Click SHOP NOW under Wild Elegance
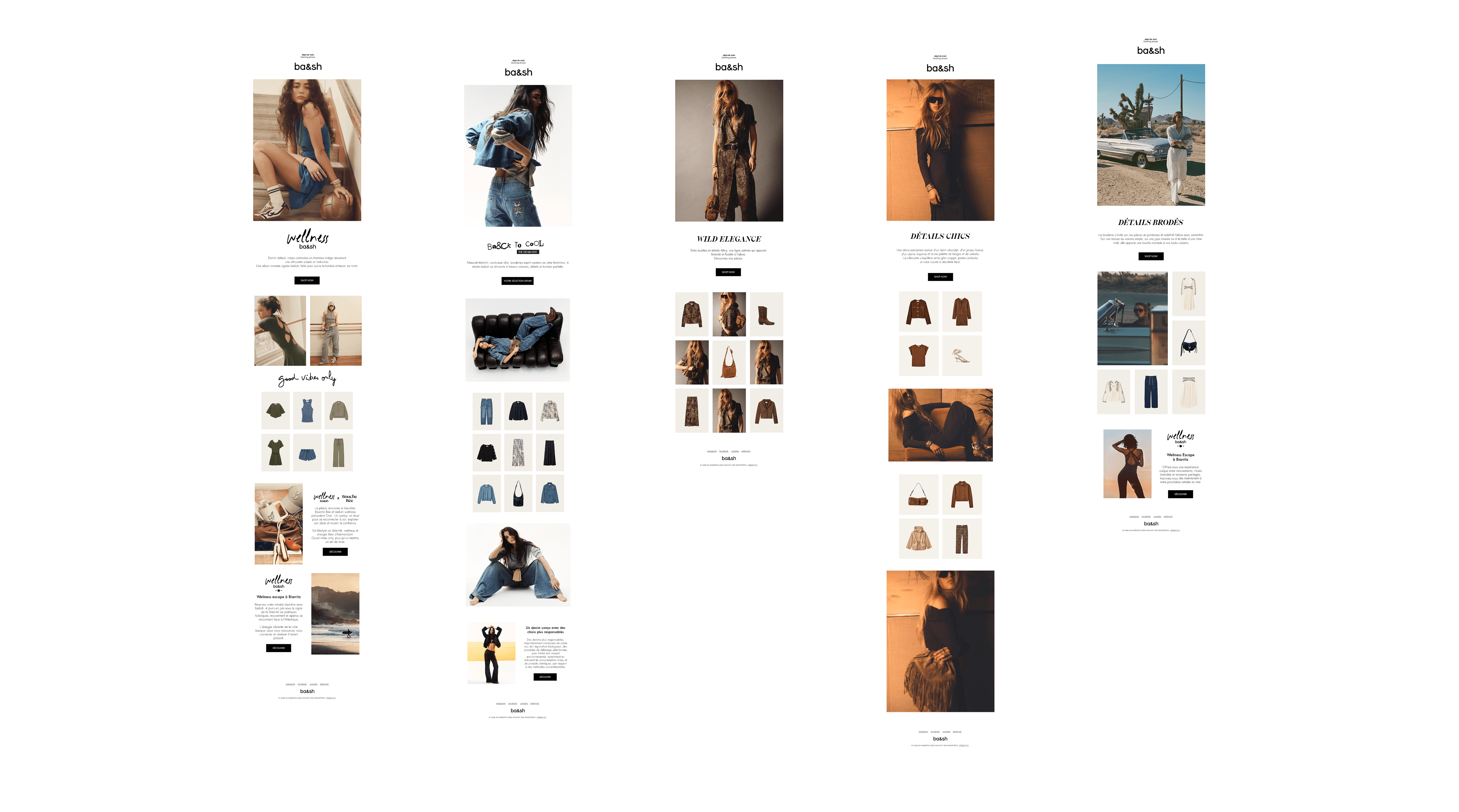Viewport: 1459px width, 812px height. click(x=728, y=272)
